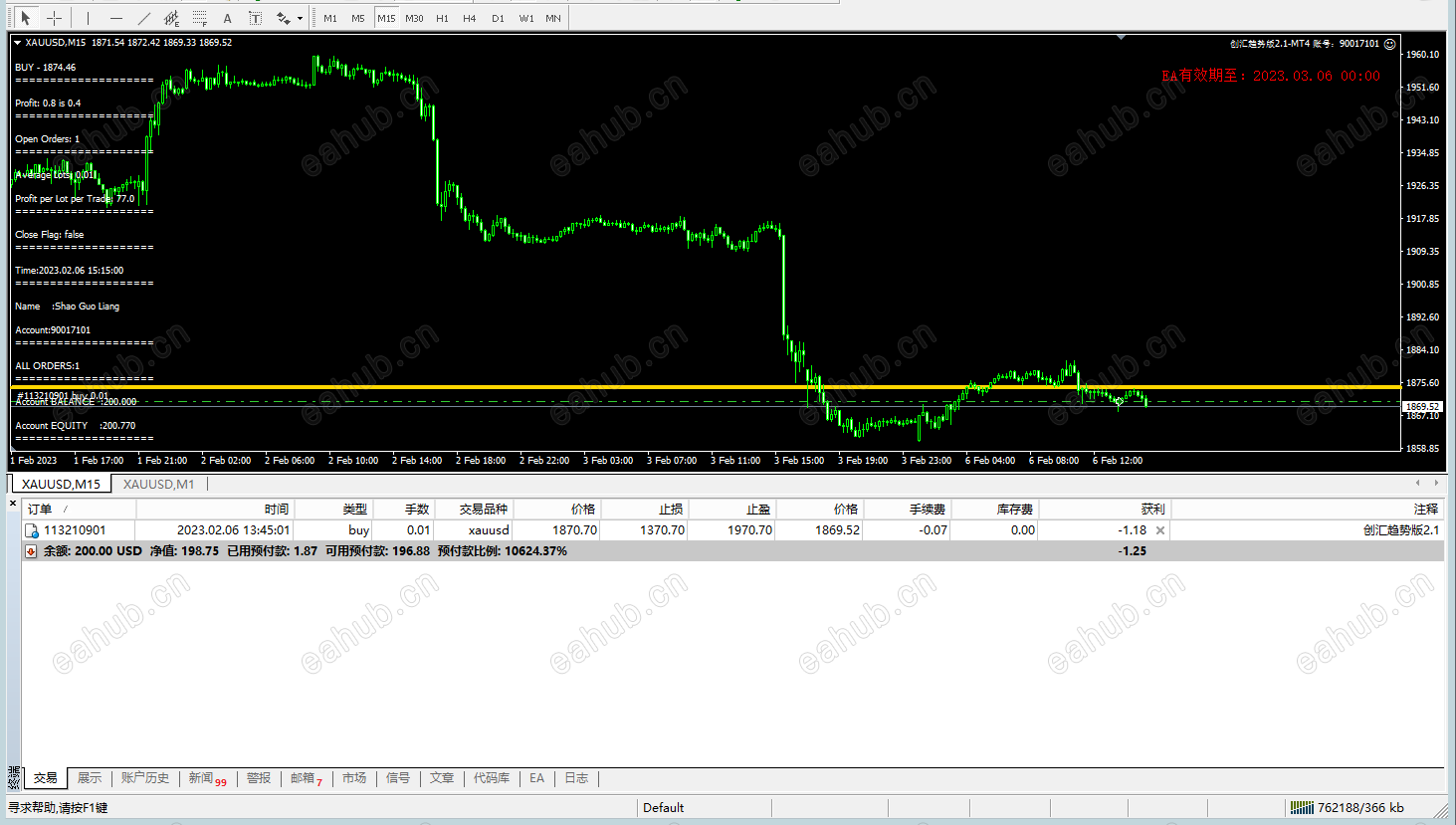Select the Fibonacci retracement tool
The image size is (1456, 825).
200,18
